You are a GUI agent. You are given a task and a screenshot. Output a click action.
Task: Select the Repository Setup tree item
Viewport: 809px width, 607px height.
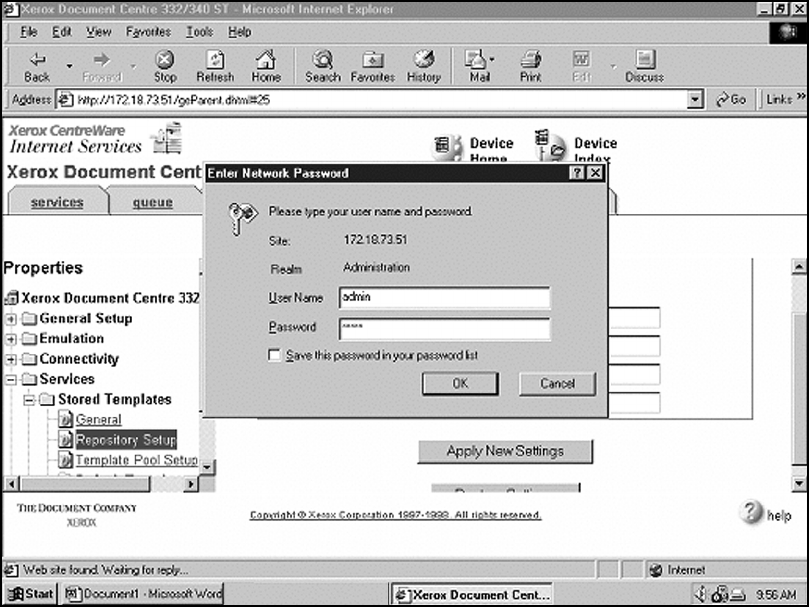pos(126,440)
